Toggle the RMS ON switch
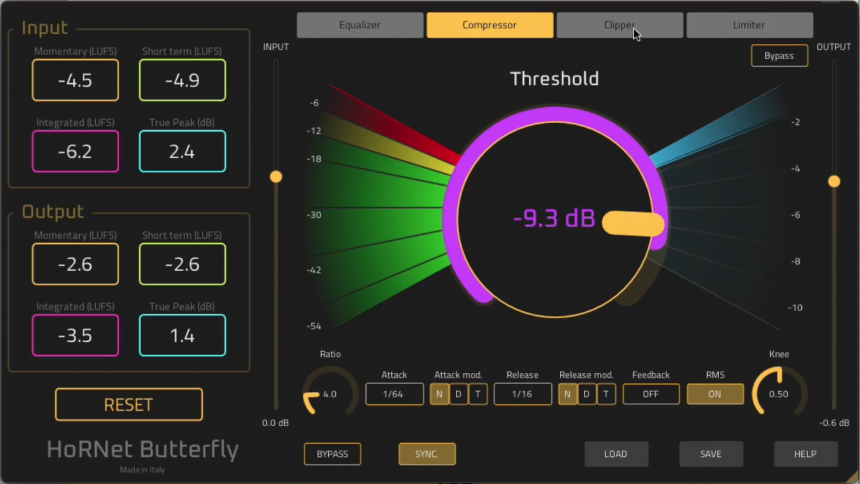The height and width of the screenshot is (484, 860). pos(715,394)
